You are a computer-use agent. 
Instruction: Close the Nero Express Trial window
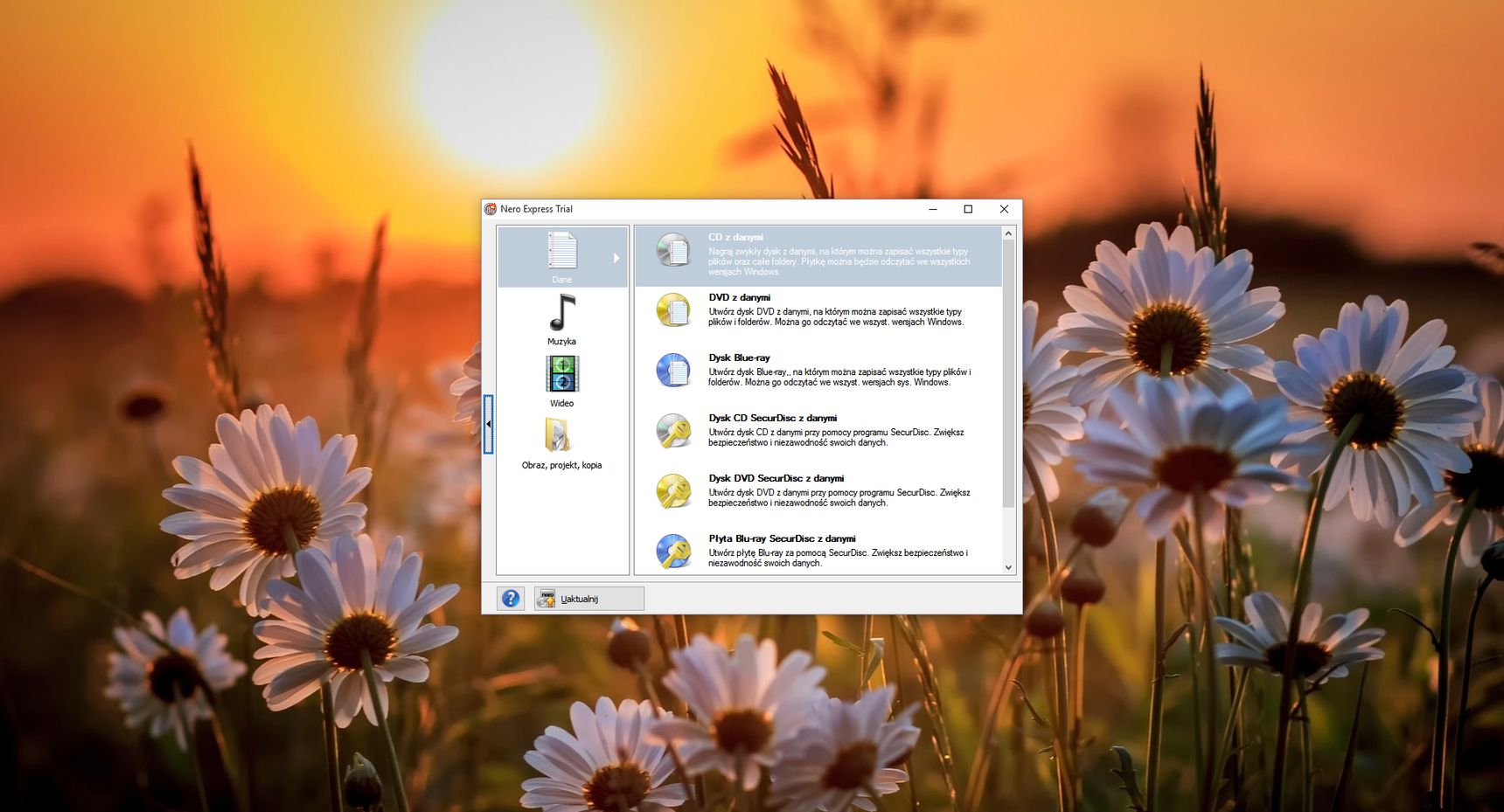coord(1004,209)
